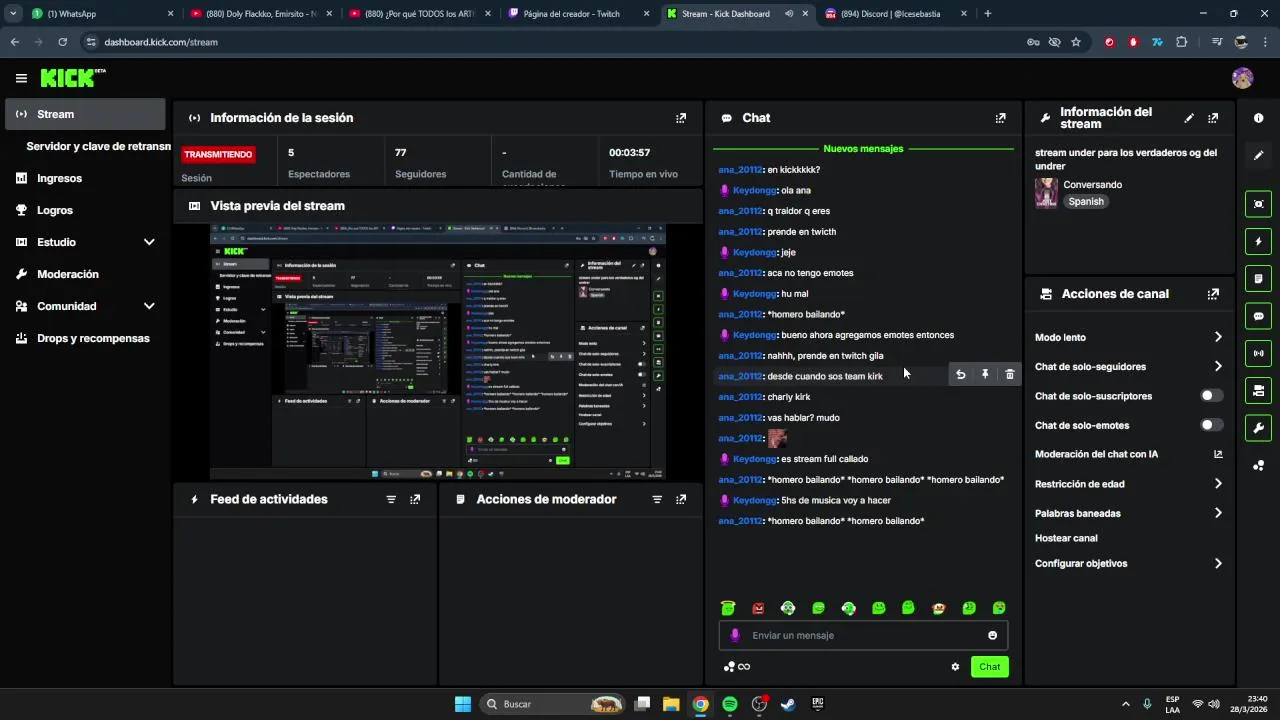Image resolution: width=1280 pixels, height=720 pixels.
Task: Click the Conversando category thumbnail
Action: [1046, 193]
